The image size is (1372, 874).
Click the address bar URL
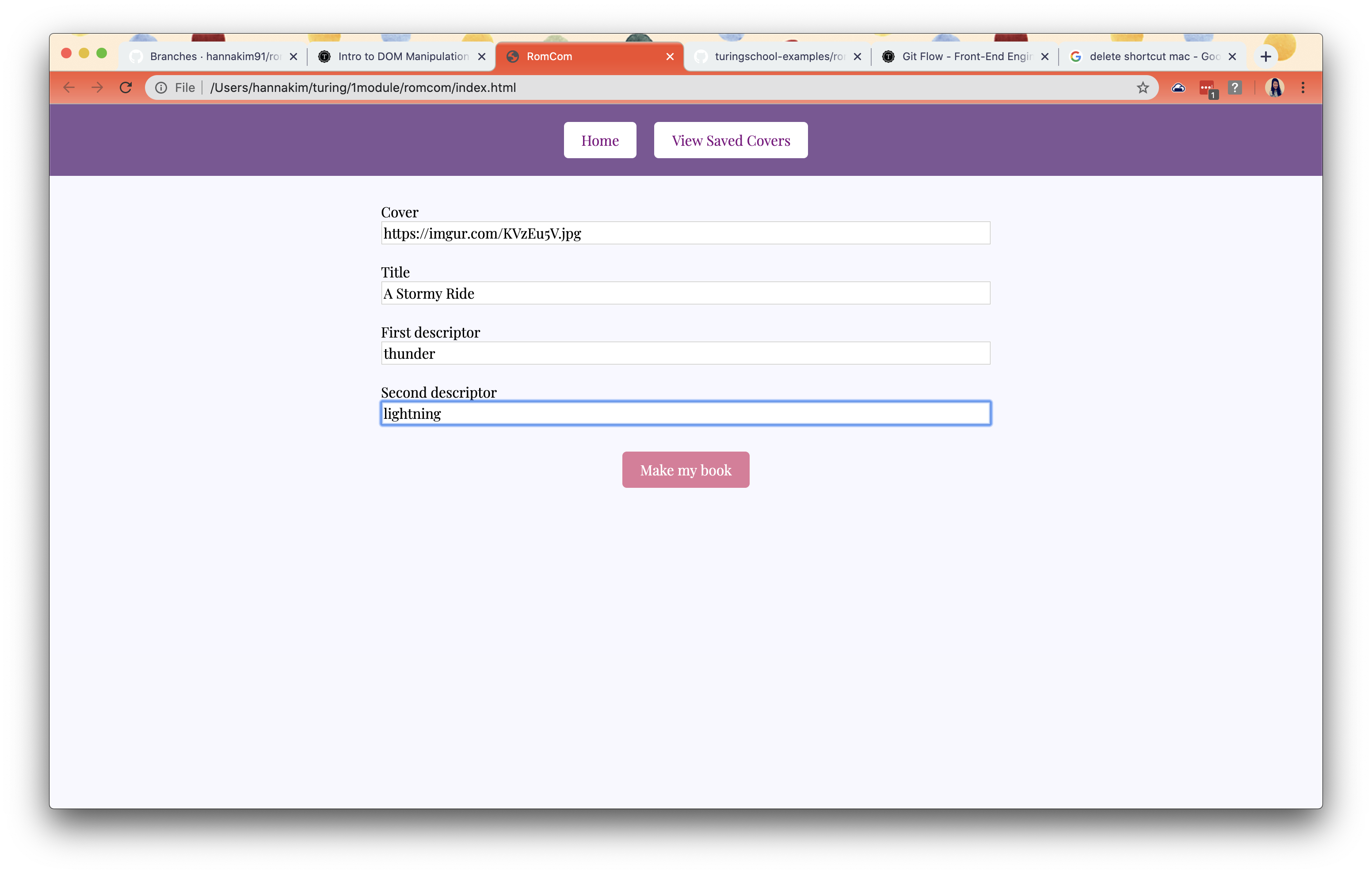click(x=363, y=88)
